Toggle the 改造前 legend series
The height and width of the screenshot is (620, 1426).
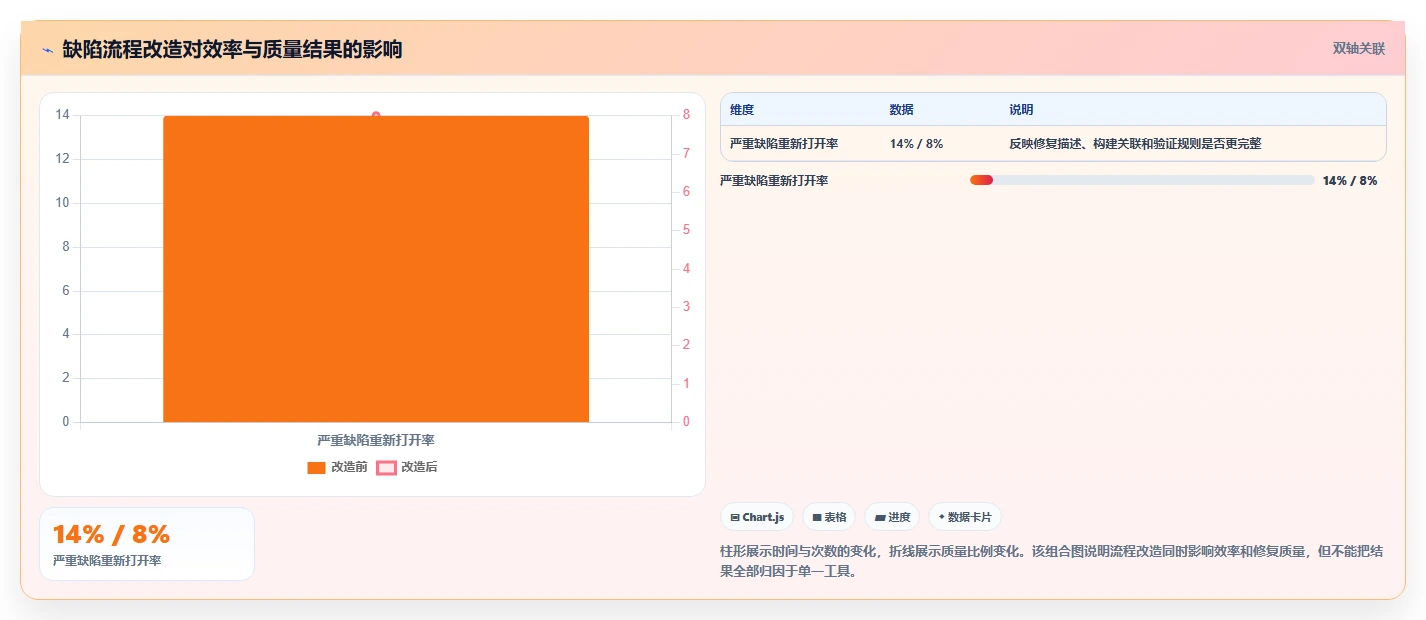(x=337, y=467)
